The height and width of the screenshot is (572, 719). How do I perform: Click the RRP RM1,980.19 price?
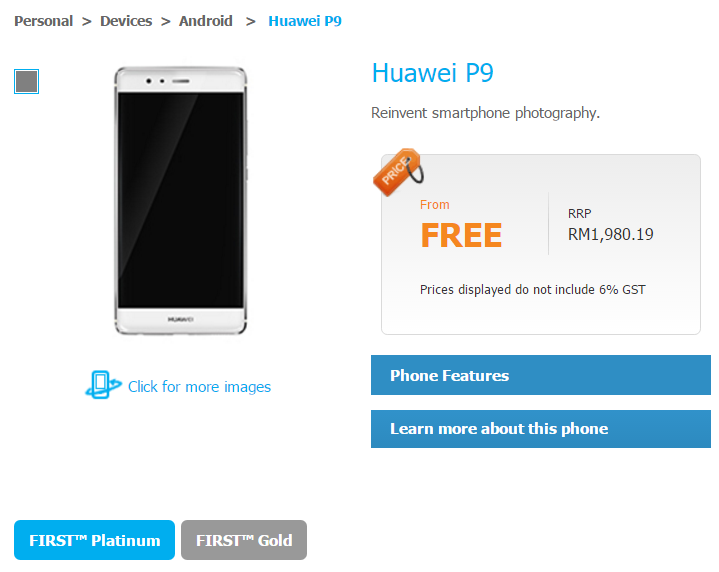point(610,226)
